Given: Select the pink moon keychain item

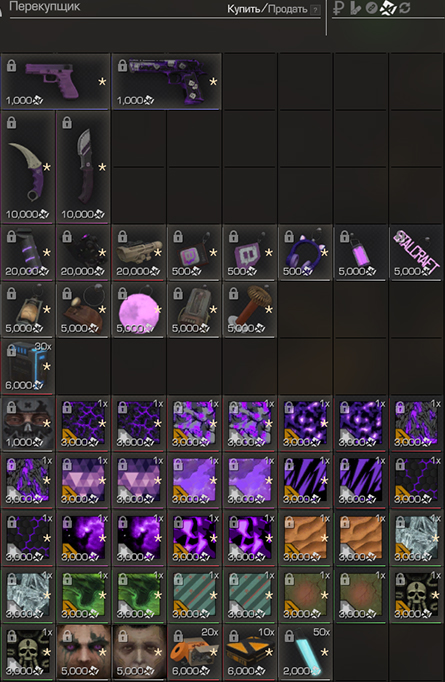Looking at the screenshot, I should [x=139, y=310].
